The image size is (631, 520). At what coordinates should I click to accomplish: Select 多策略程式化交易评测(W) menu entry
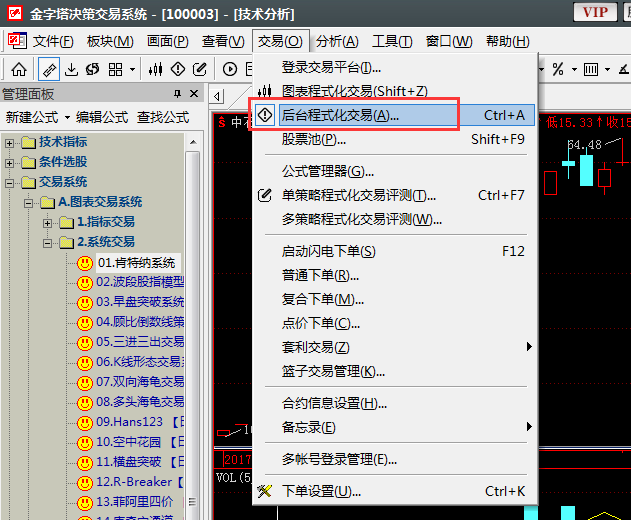tap(395, 219)
